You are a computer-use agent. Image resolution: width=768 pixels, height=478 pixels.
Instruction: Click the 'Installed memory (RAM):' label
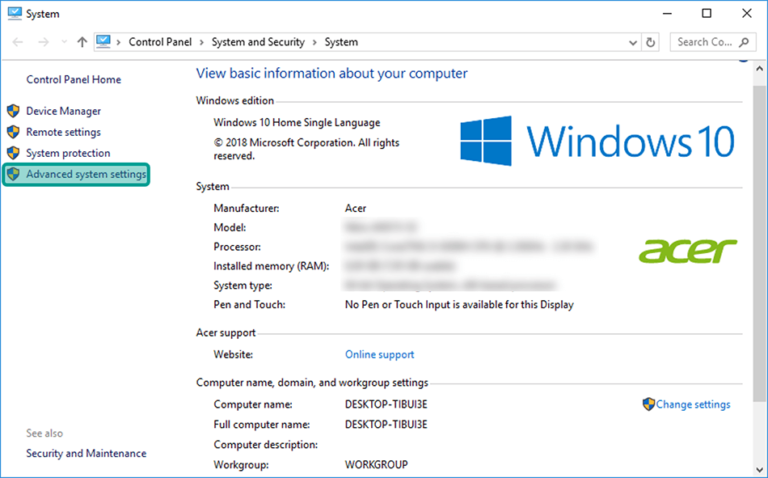(271, 266)
